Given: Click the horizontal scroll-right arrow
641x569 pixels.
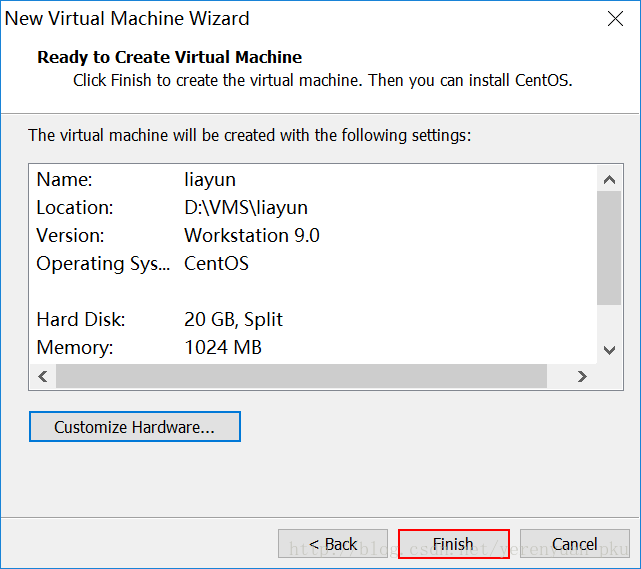Looking at the screenshot, I should click(581, 376).
